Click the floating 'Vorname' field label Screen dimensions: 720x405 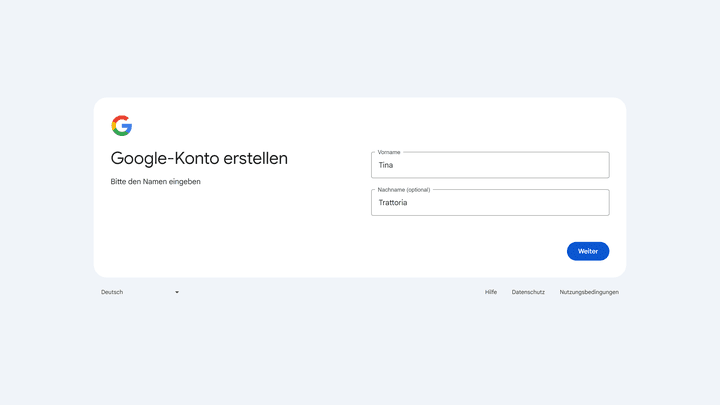(x=389, y=152)
